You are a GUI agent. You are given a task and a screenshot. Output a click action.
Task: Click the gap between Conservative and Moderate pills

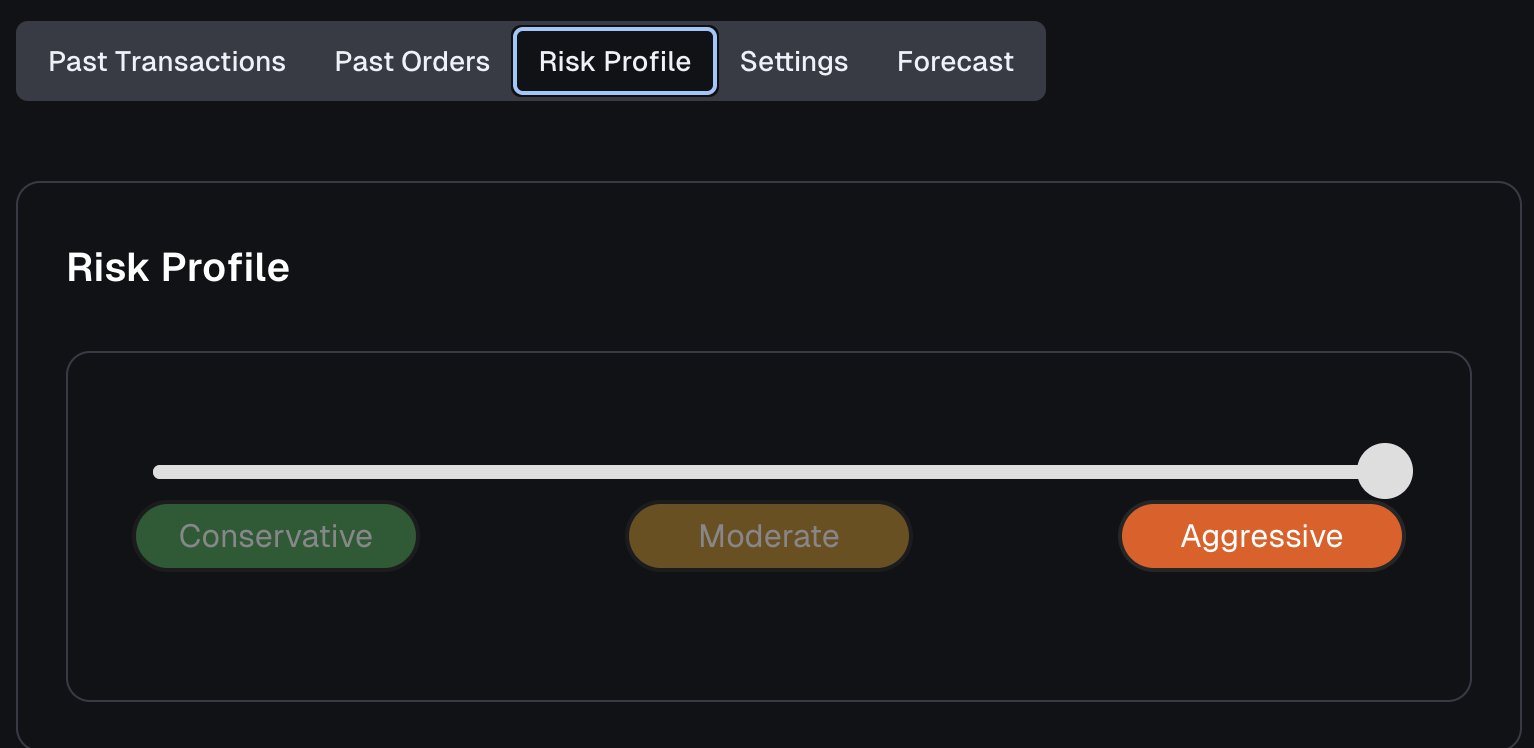[522, 536]
